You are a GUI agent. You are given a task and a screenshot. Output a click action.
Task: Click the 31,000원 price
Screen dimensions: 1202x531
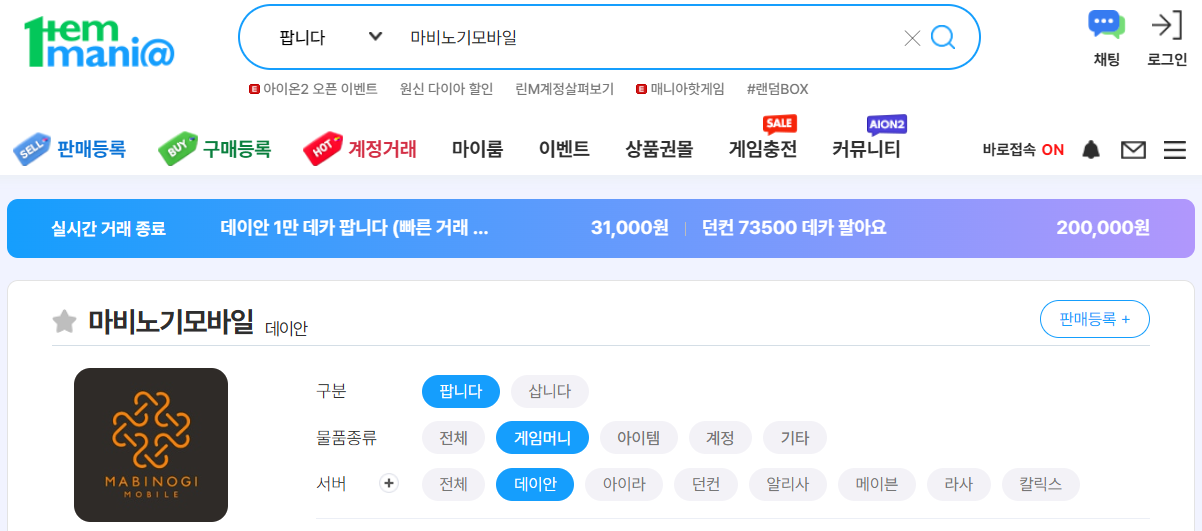[x=629, y=228]
